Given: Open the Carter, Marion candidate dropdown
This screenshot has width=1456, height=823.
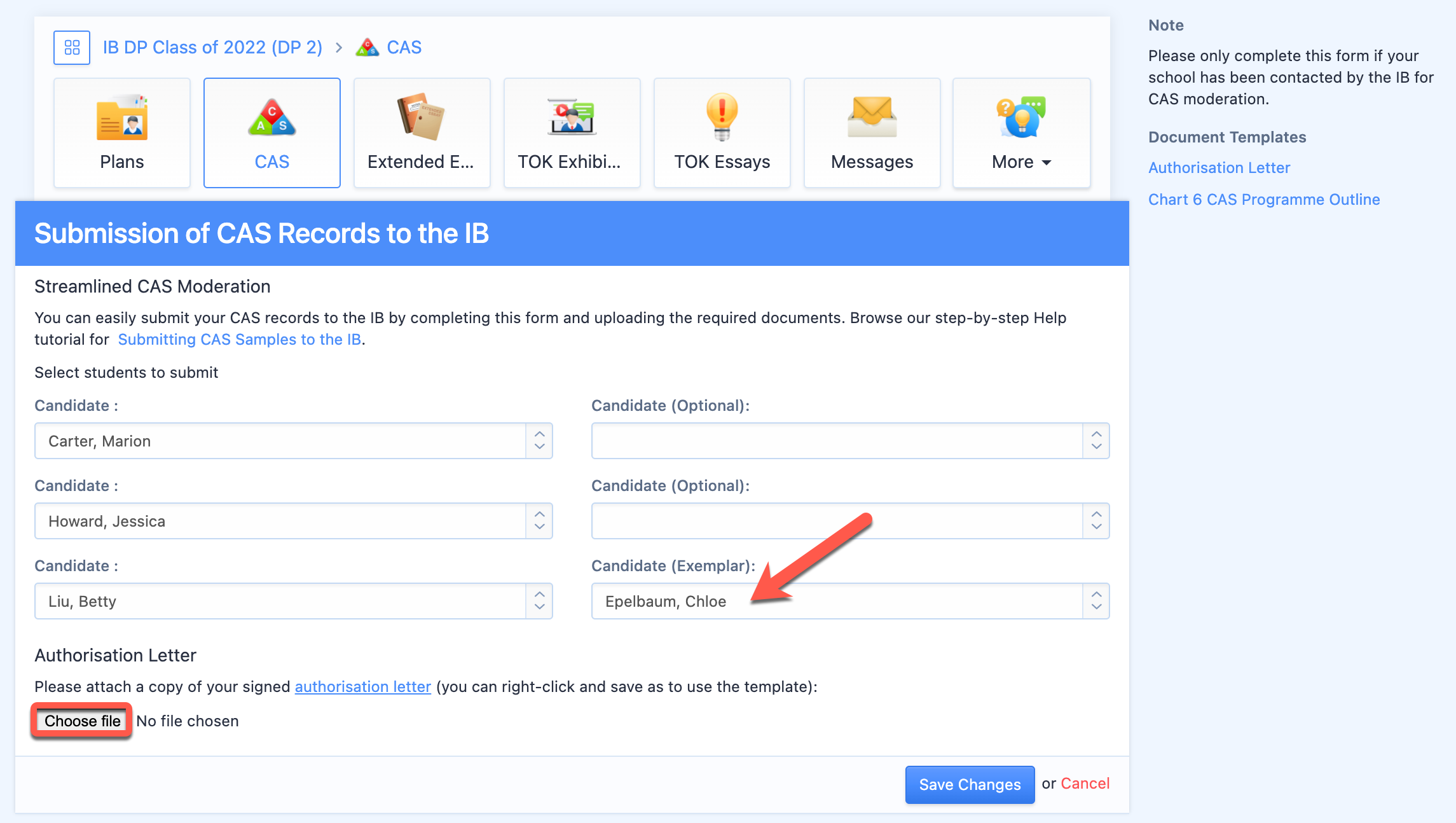Looking at the screenshot, I should tap(293, 441).
